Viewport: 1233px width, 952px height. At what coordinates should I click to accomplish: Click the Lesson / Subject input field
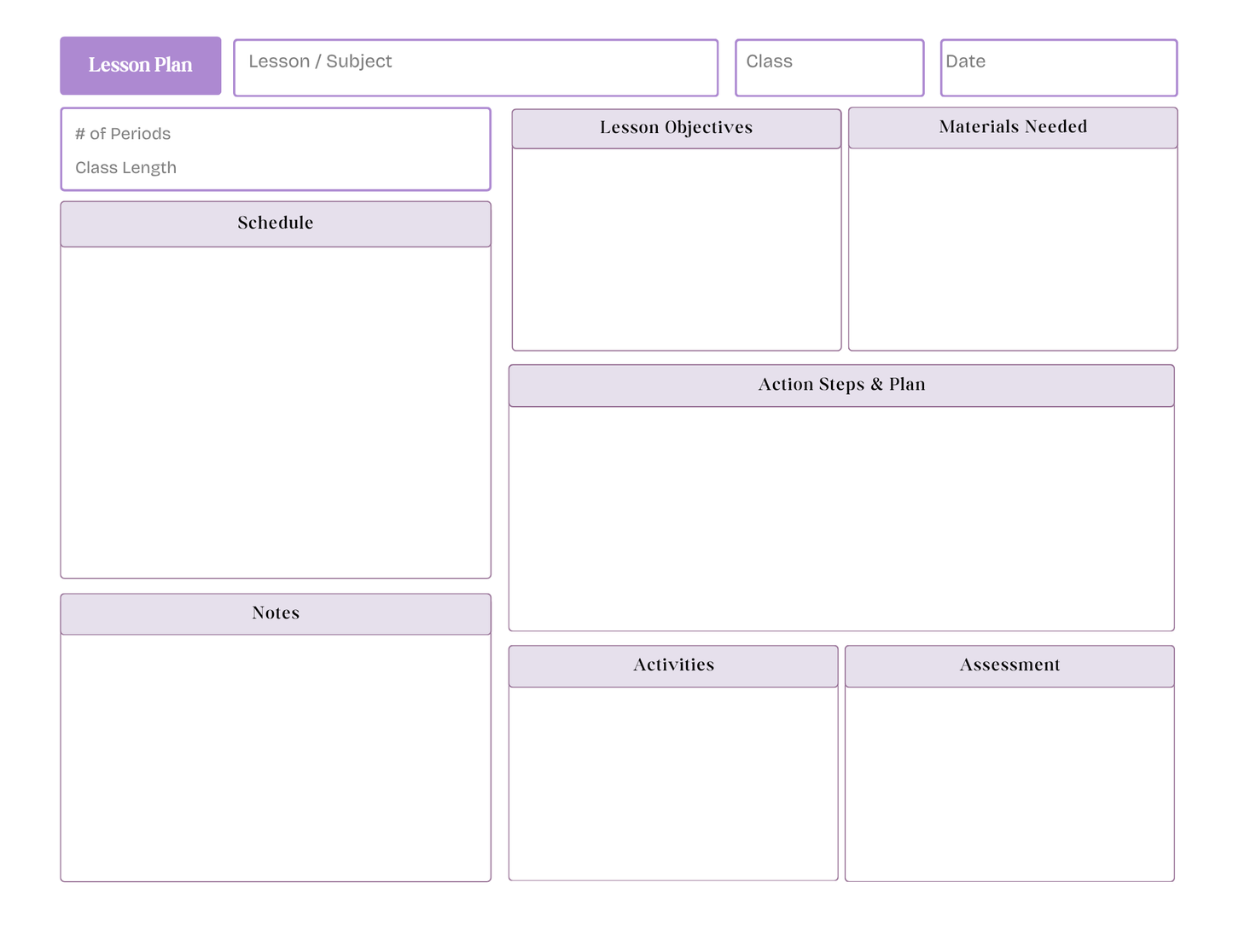pos(476,67)
